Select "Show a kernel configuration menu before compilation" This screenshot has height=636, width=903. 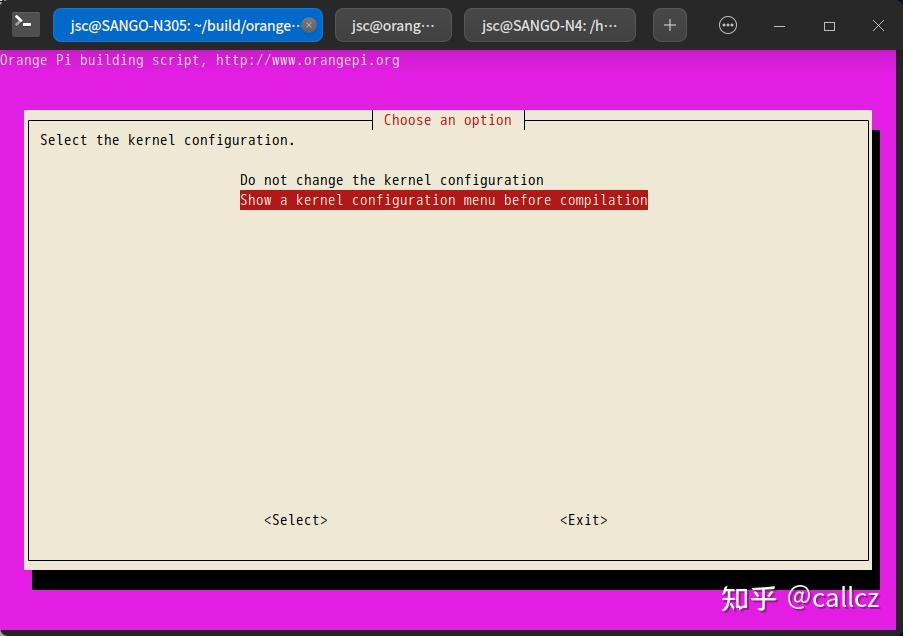click(x=443, y=200)
